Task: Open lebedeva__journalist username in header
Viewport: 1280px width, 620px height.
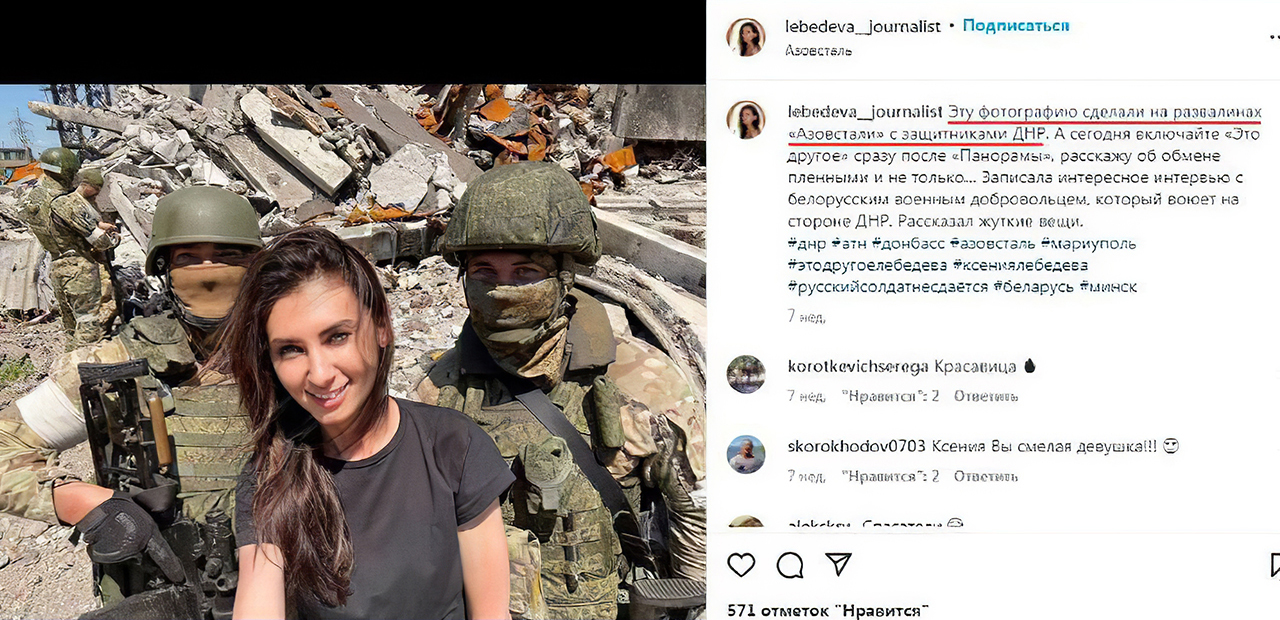Action: tap(863, 26)
